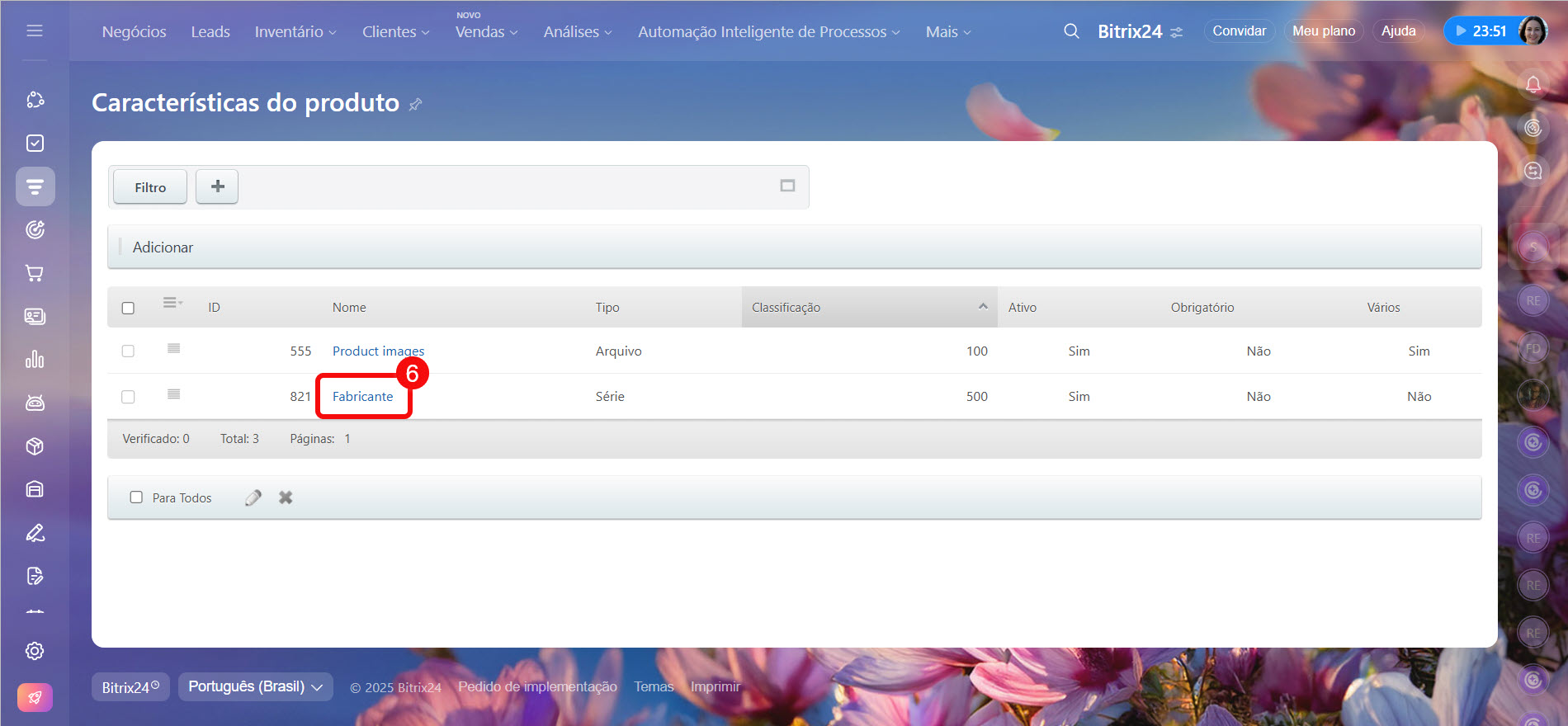This screenshot has width=1568, height=726.
Task: Click the pencil edit icon in bottom bar
Action: [253, 497]
